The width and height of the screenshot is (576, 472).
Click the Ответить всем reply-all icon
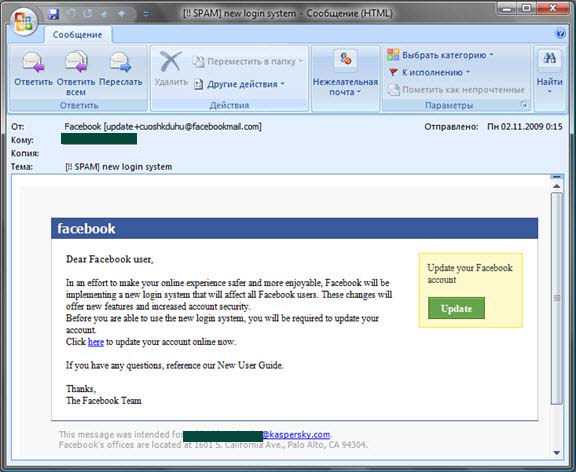tap(76, 61)
